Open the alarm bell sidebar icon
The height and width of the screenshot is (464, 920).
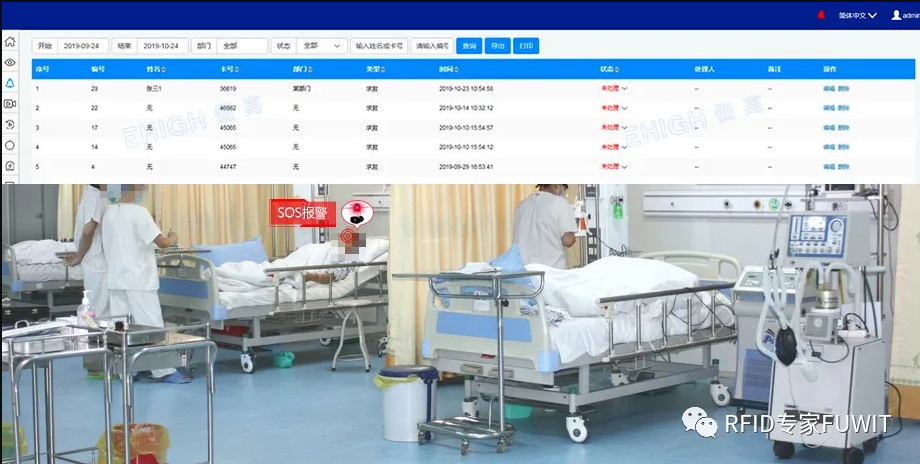(x=9, y=83)
